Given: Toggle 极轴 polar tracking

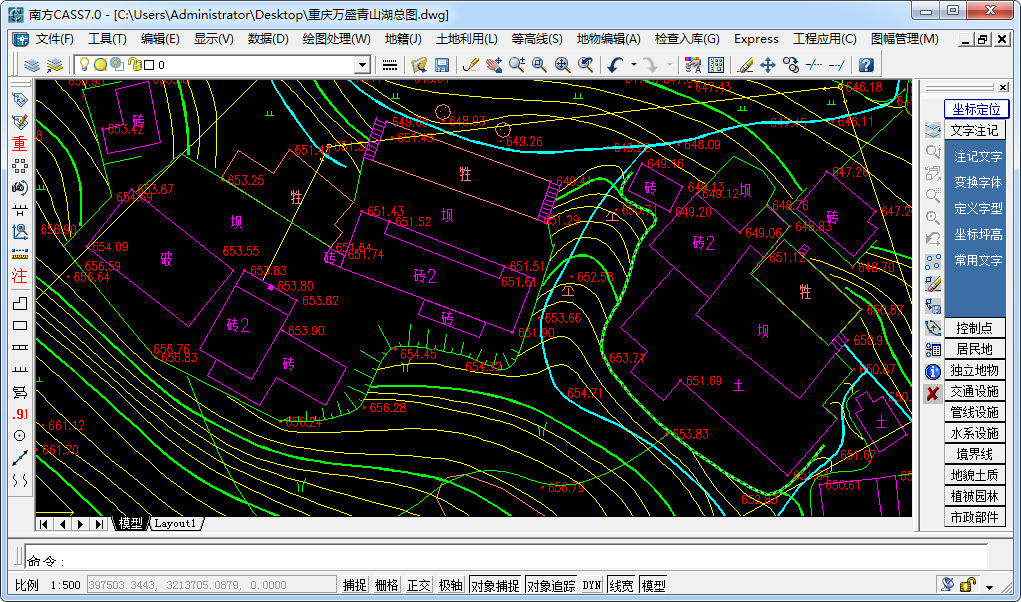Looking at the screenshot, I should click(450, 585).
